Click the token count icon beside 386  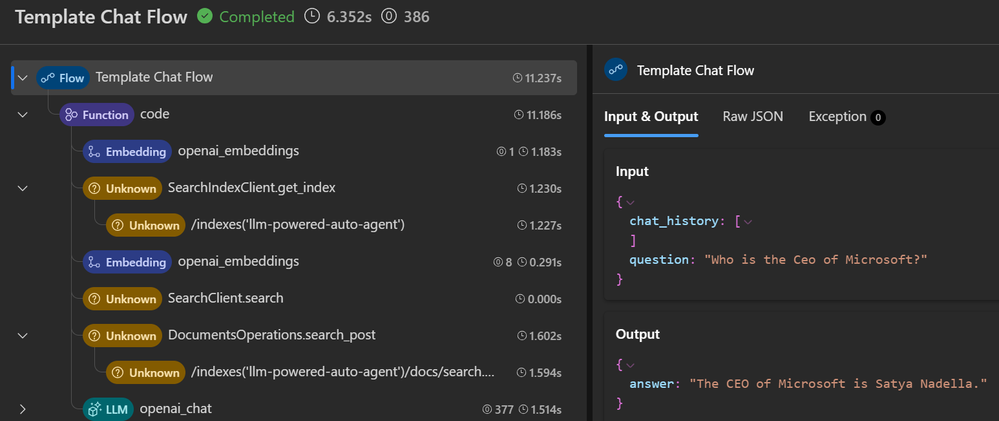[x=388, y=17]
